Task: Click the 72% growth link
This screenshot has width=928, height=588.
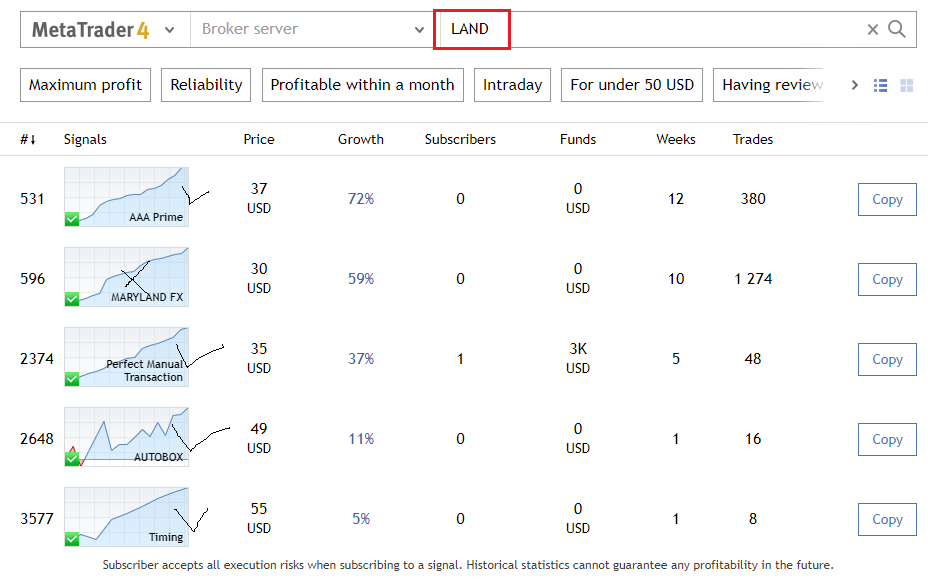Action: click(x=361, y=199)
